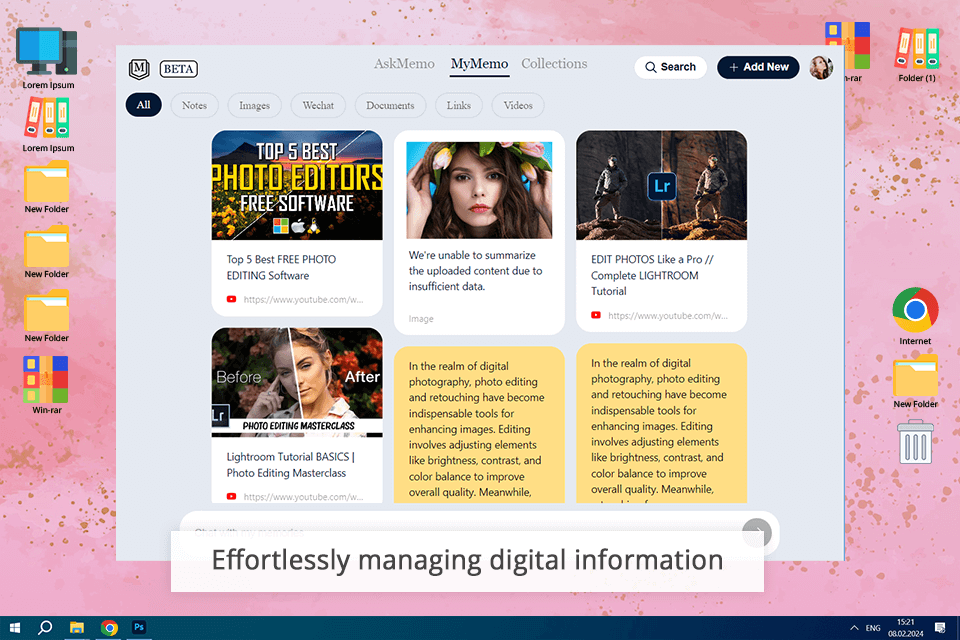Filter memos by Wechat
Screen dimensions: 960x640
click(x=318, y=105)
